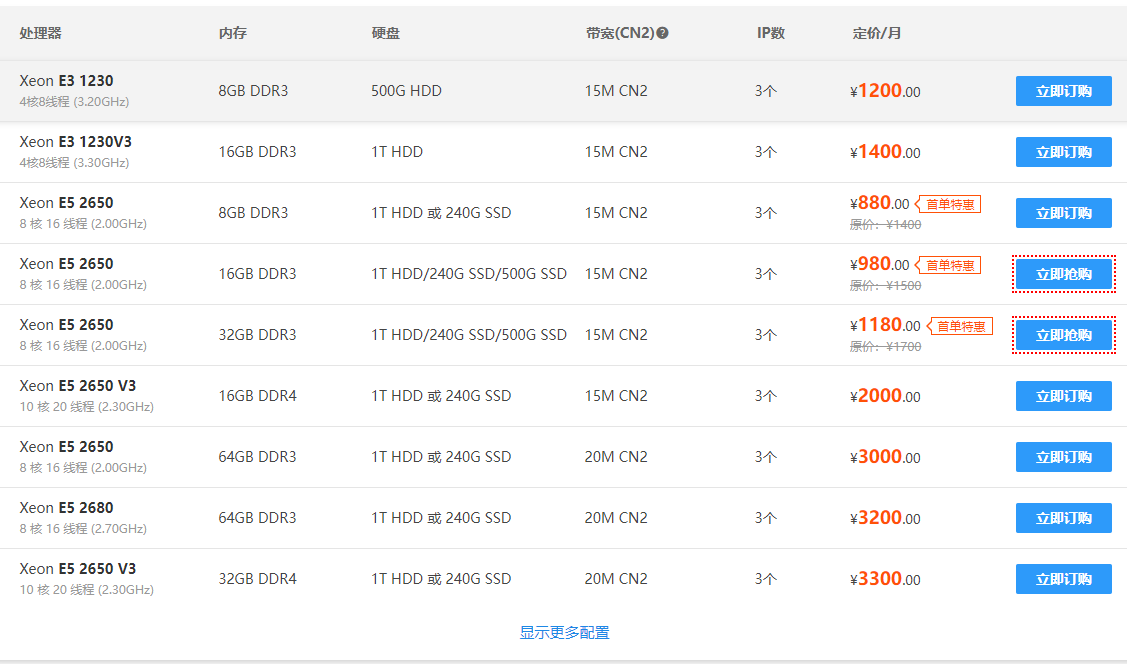
Task: Click the 4核8线程 (3.20GHz) spec text
Action: pos(74,102)
